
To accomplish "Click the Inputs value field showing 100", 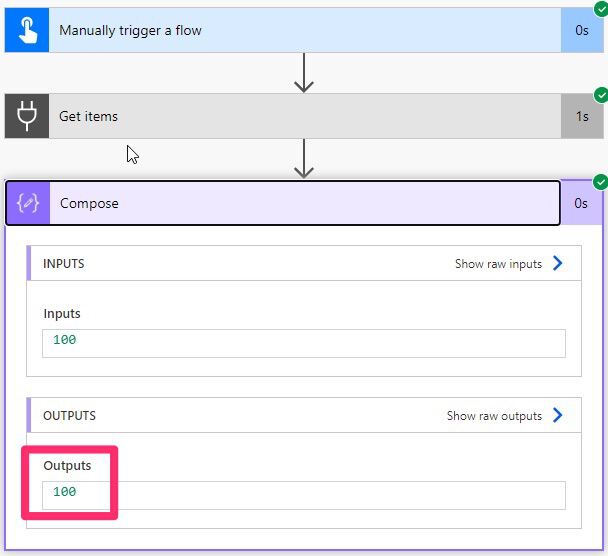I will [x=304, y=342].
